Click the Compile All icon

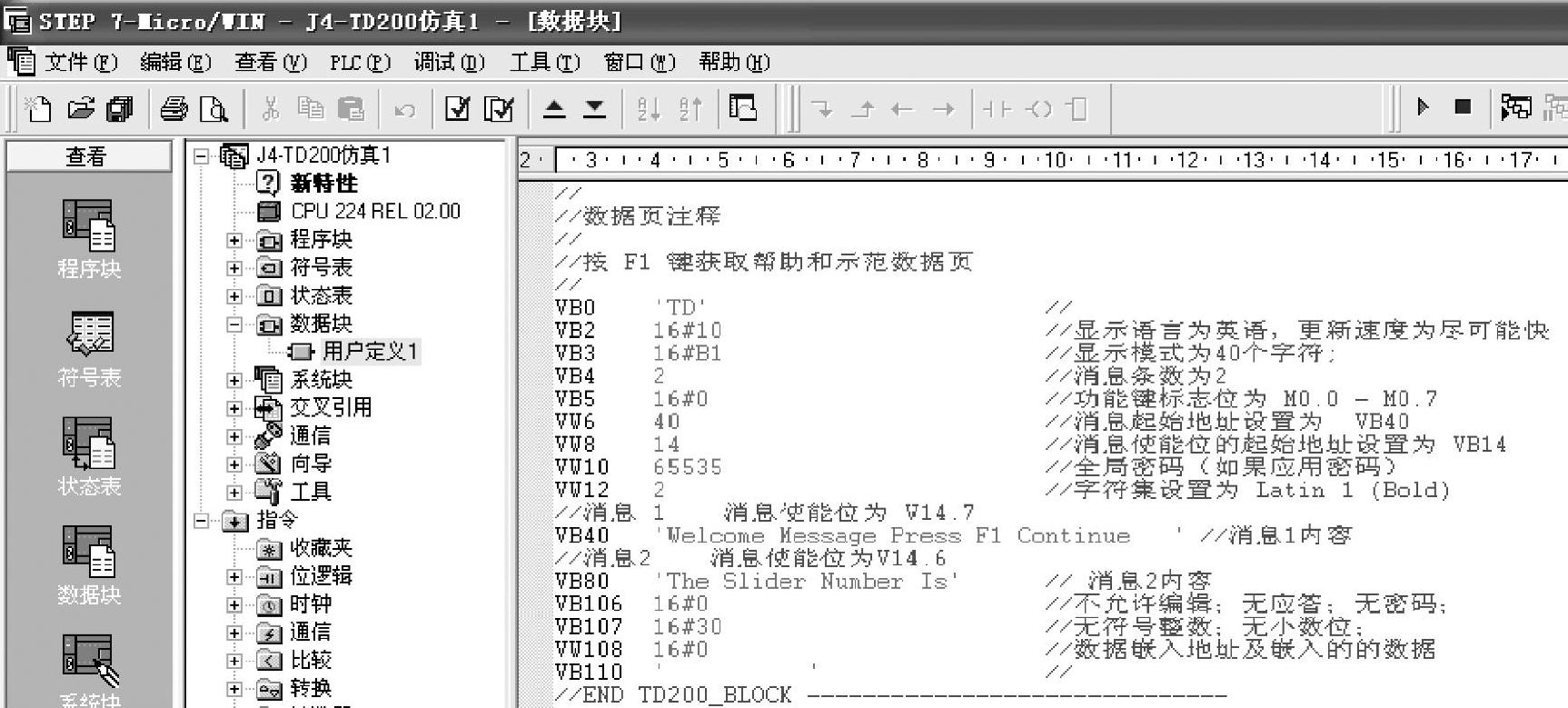[499, 109]
